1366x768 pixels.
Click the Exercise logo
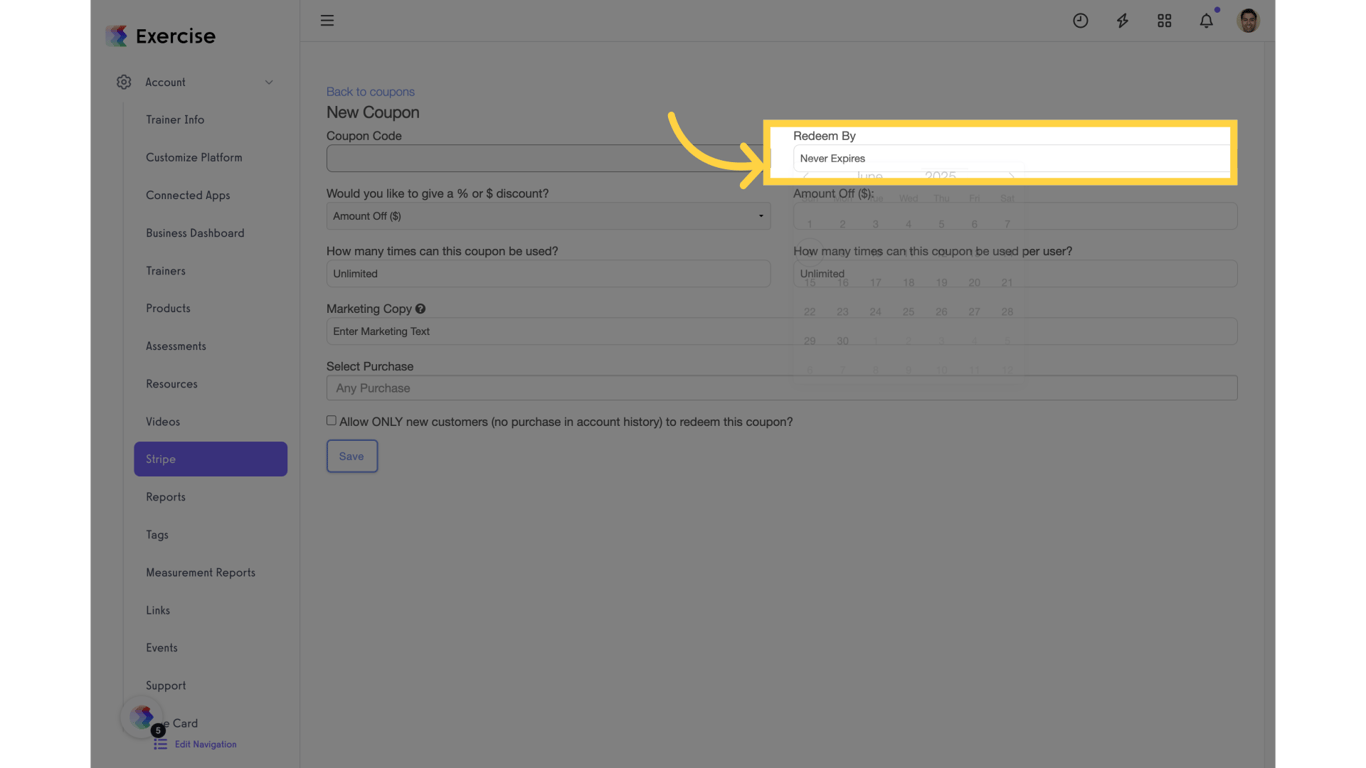161,36
